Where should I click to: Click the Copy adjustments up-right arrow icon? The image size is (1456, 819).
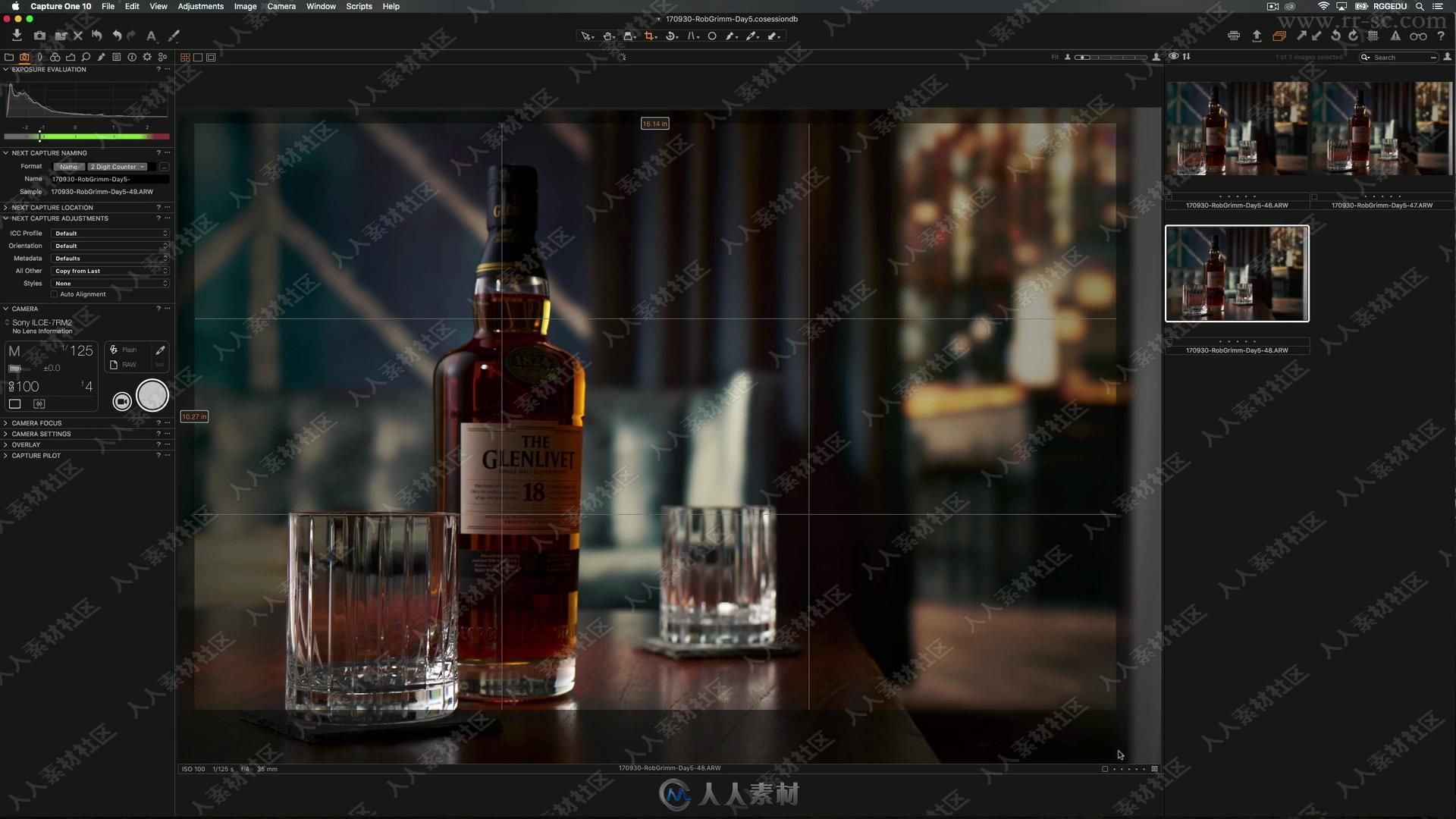click(1301, 36)
